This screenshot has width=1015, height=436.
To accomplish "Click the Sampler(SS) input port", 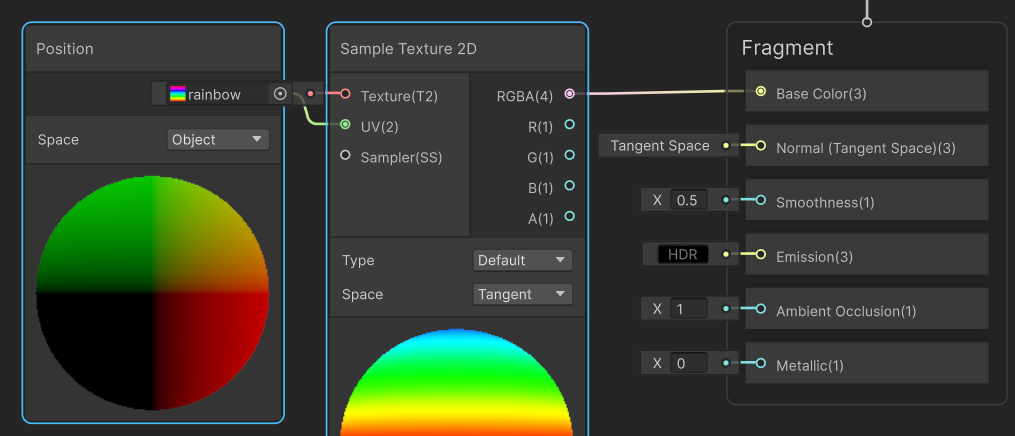I will (345, 155).
